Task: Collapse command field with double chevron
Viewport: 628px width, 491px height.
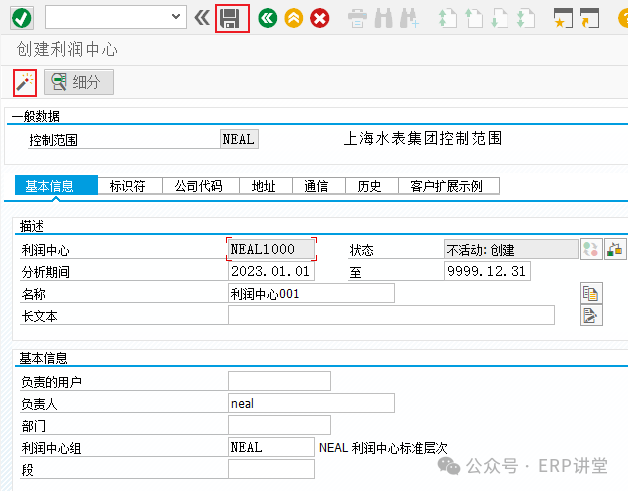Action: (202, 17)
